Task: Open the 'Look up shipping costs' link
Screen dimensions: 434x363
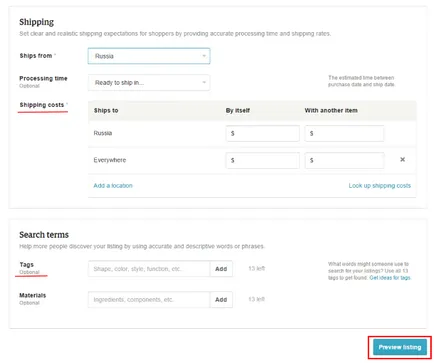Action: tap(380, 186)
